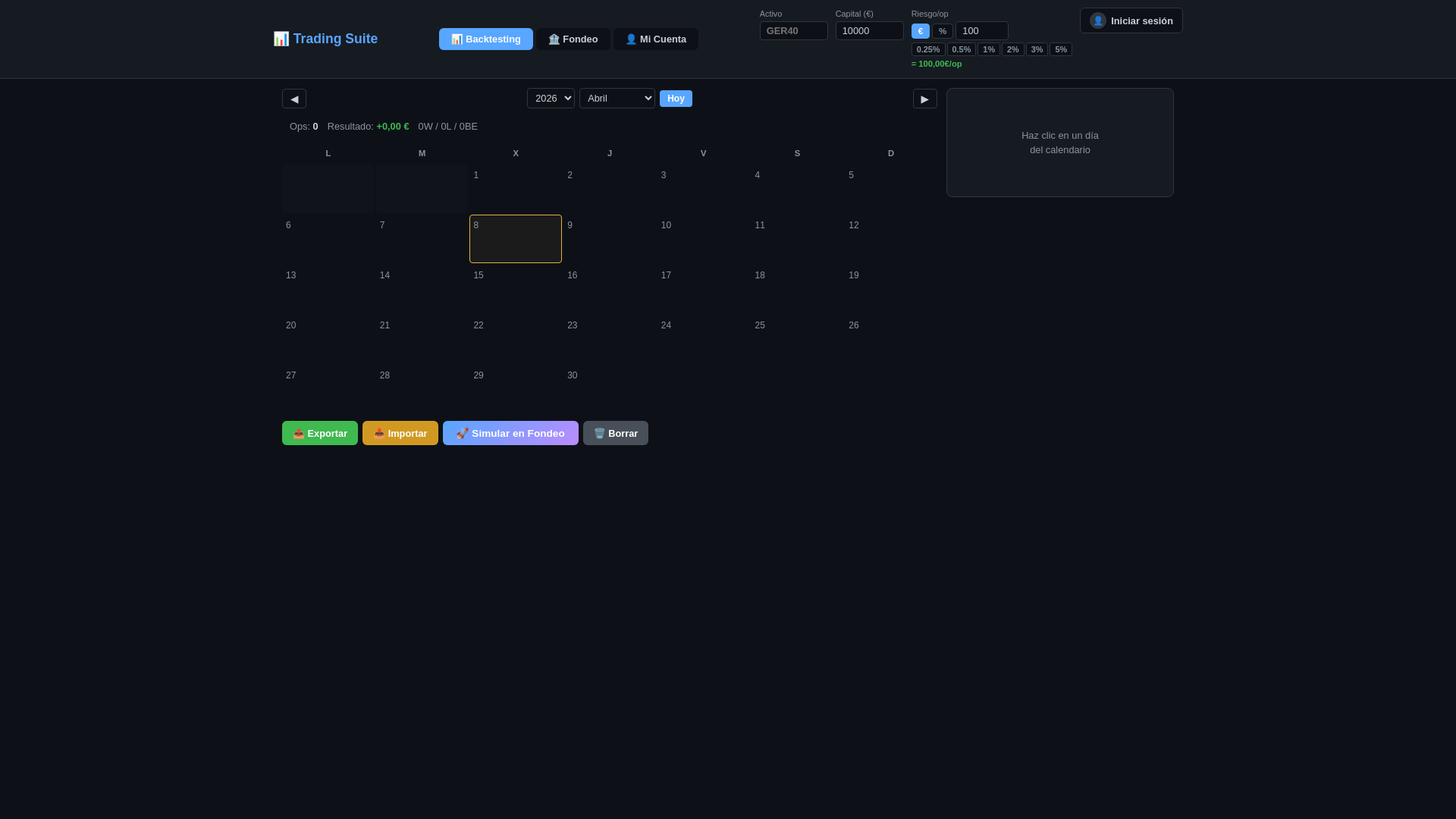
Task: Select the 1% risk preset
Action: pyautogui.click(x=988, y=49)
